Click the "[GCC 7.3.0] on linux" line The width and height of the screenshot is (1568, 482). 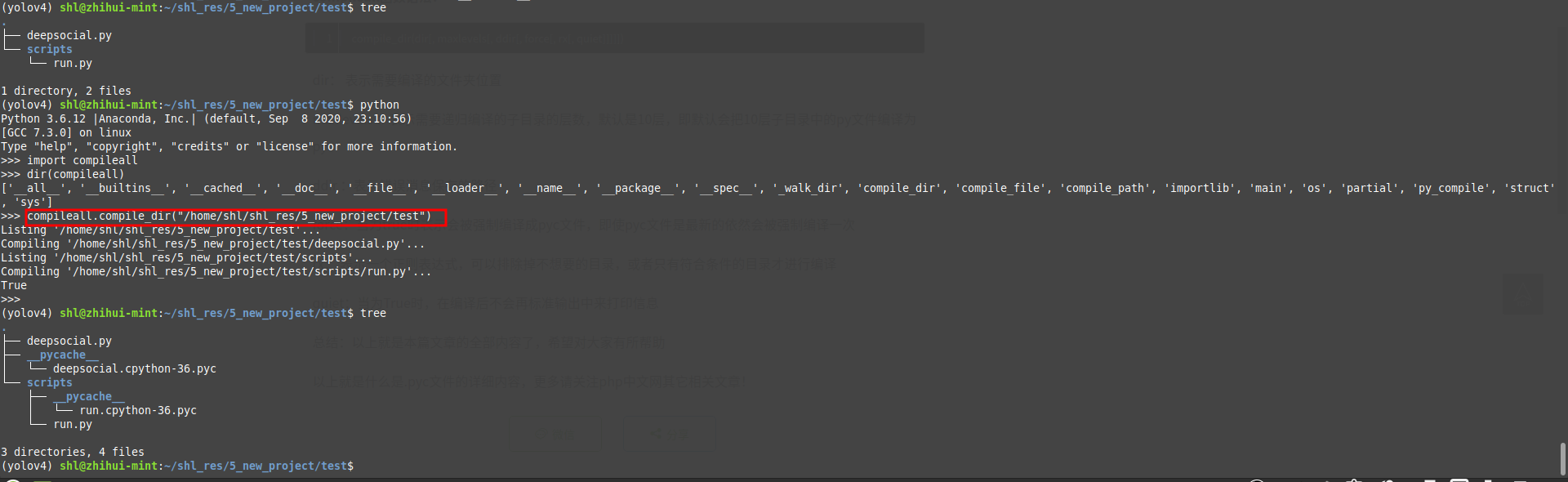tap(66, 133)
